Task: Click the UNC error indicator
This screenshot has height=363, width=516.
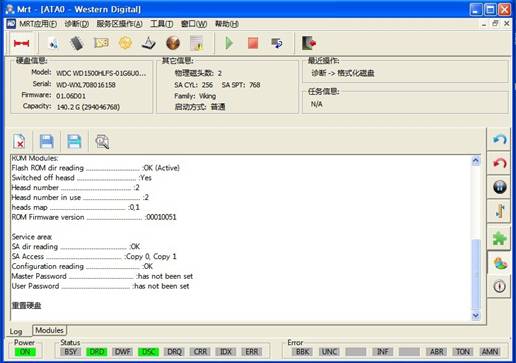Action: click(x=329, y=352)
